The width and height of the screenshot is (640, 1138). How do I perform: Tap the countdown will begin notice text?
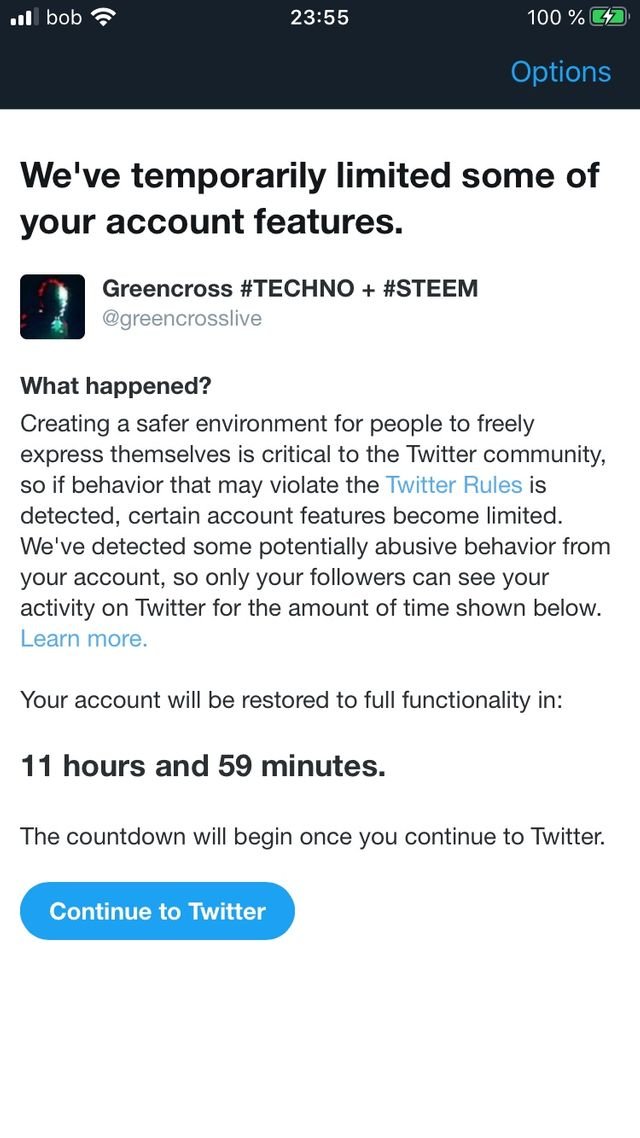(x=313, y=836)
